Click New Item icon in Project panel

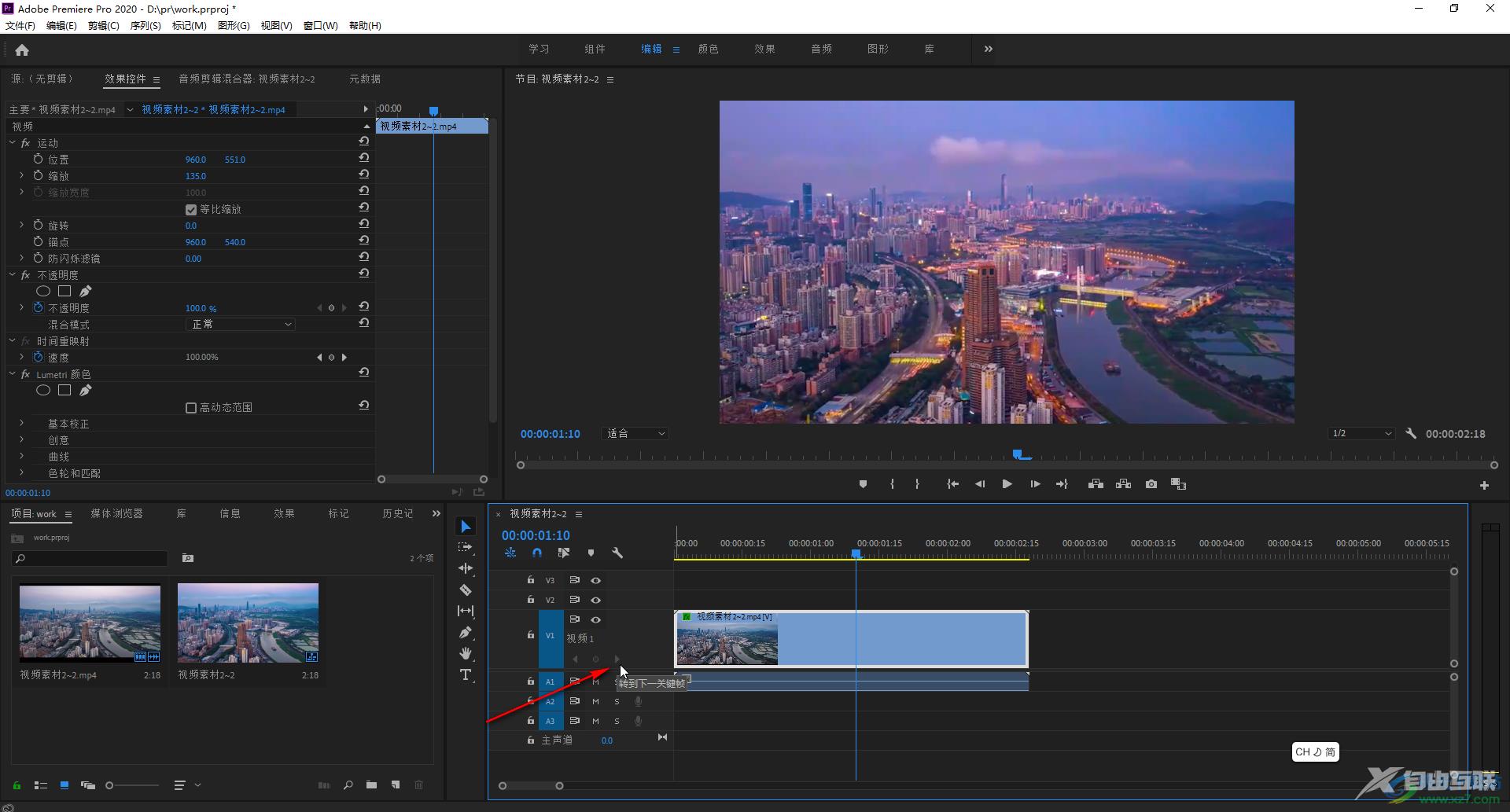pos(396,784)
